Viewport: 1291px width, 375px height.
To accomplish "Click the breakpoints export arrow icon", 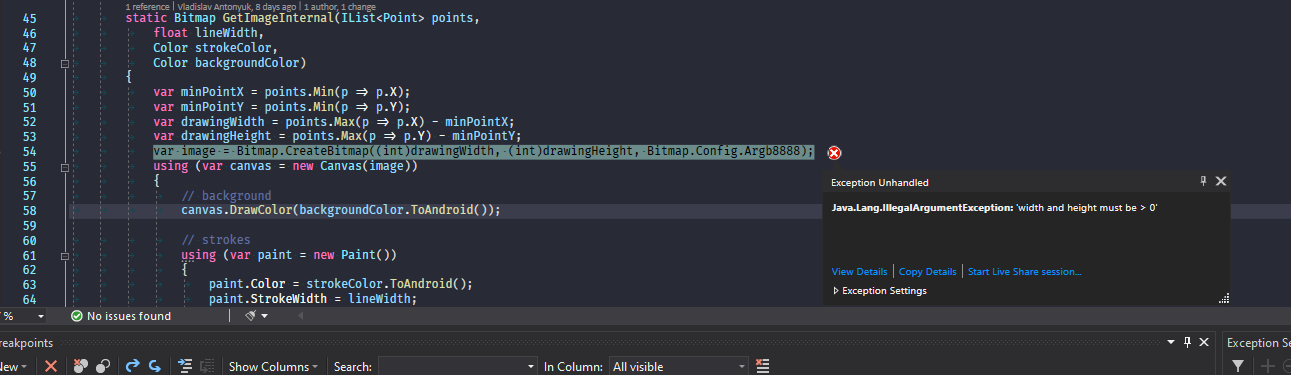I will pos(132,367).
